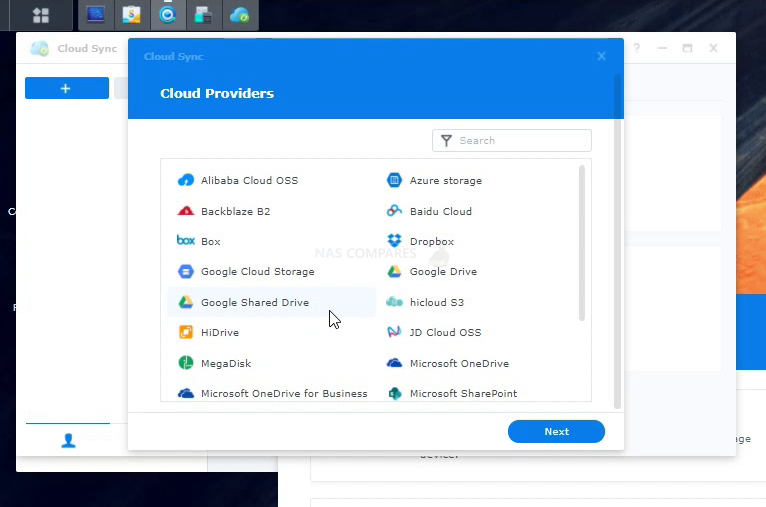Viewport: 766px width, 507px height.
Task: Pick the Google Cloud Storage label
Action: pyautogui.click(x=257, y=272)
